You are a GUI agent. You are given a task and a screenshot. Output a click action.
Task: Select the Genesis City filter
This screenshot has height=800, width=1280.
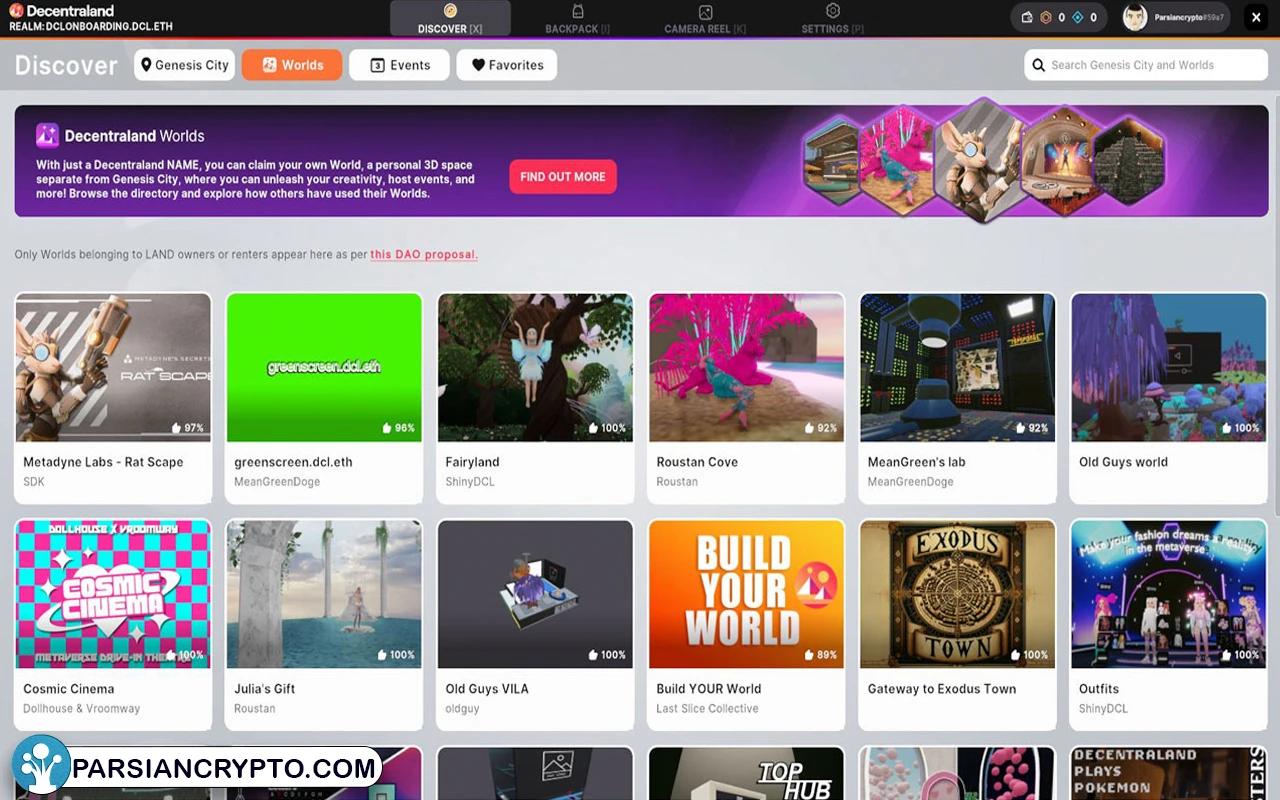click(x=185, y=65)
